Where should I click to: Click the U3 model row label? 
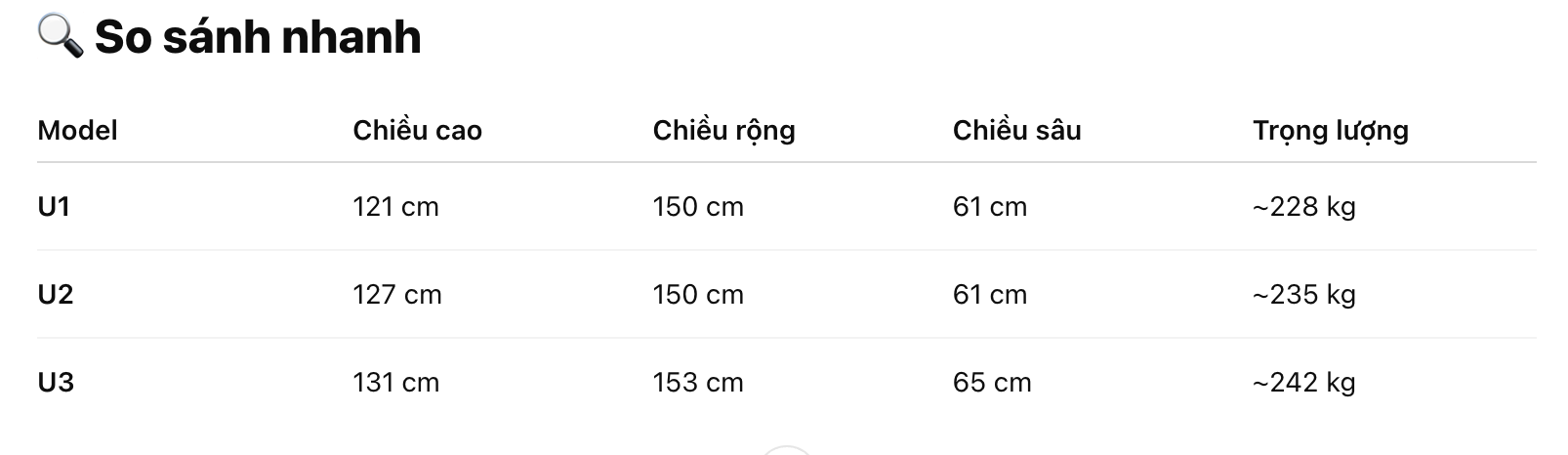pos(56,383)
